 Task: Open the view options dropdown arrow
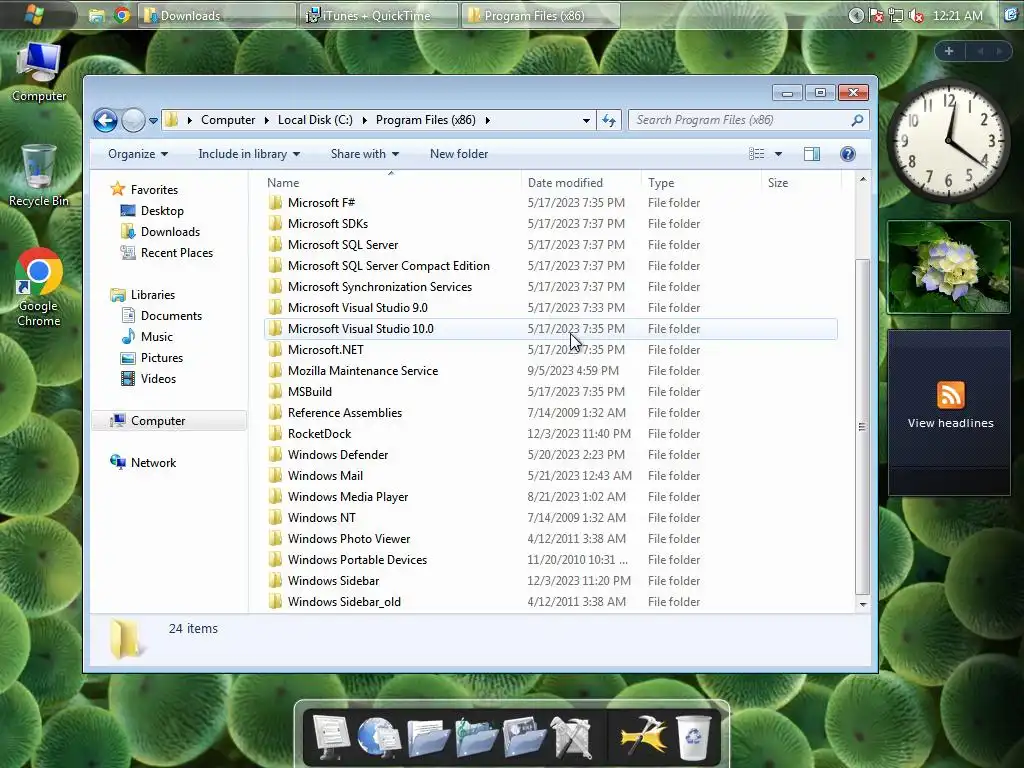coord(778,154)
